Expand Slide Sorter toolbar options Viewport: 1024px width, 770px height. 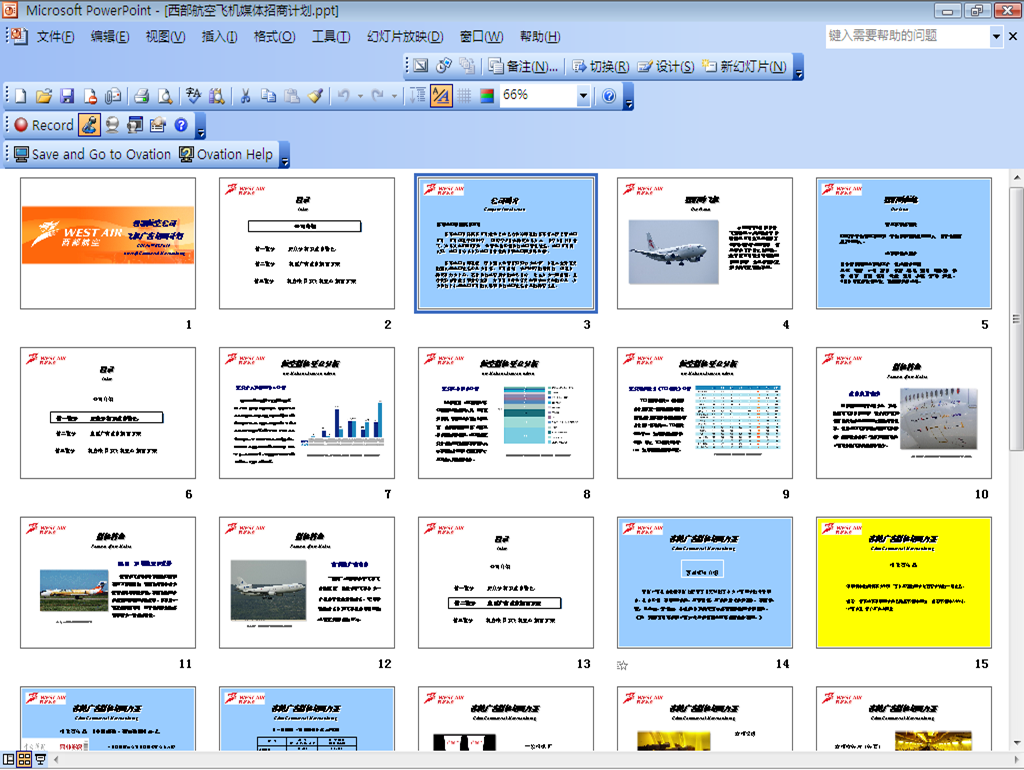coord(799,67)
